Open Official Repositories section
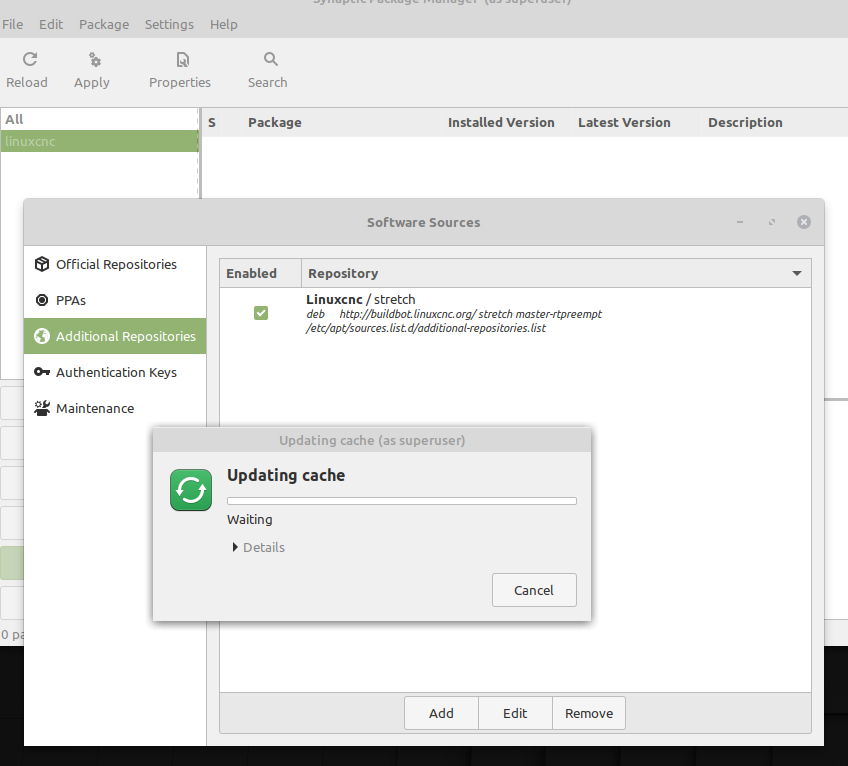This screenshot has height=766, width=848. pyautogui.click(x=115, y=265)
